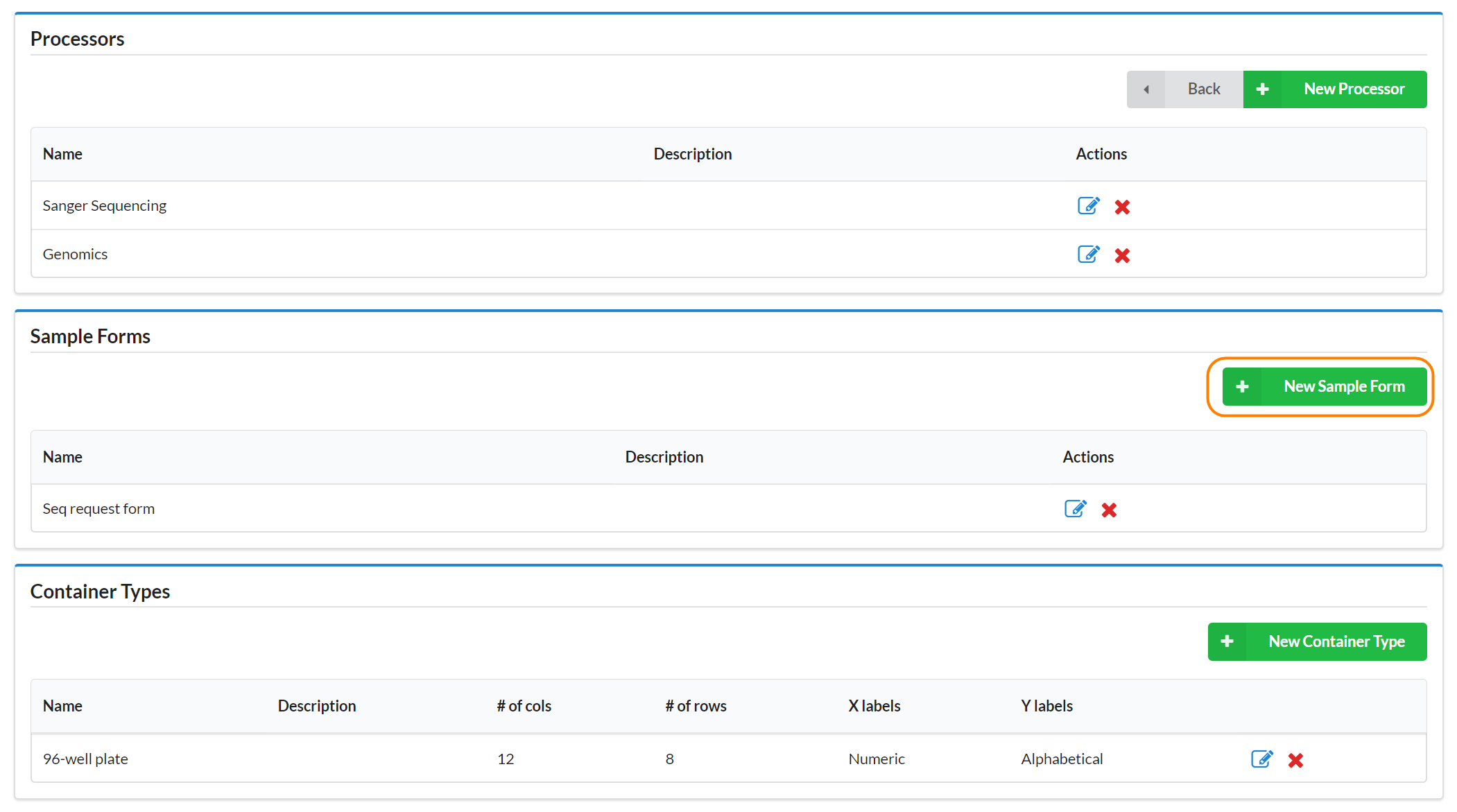
Task: Create a New Sample Form
Action: point(1343,387)
